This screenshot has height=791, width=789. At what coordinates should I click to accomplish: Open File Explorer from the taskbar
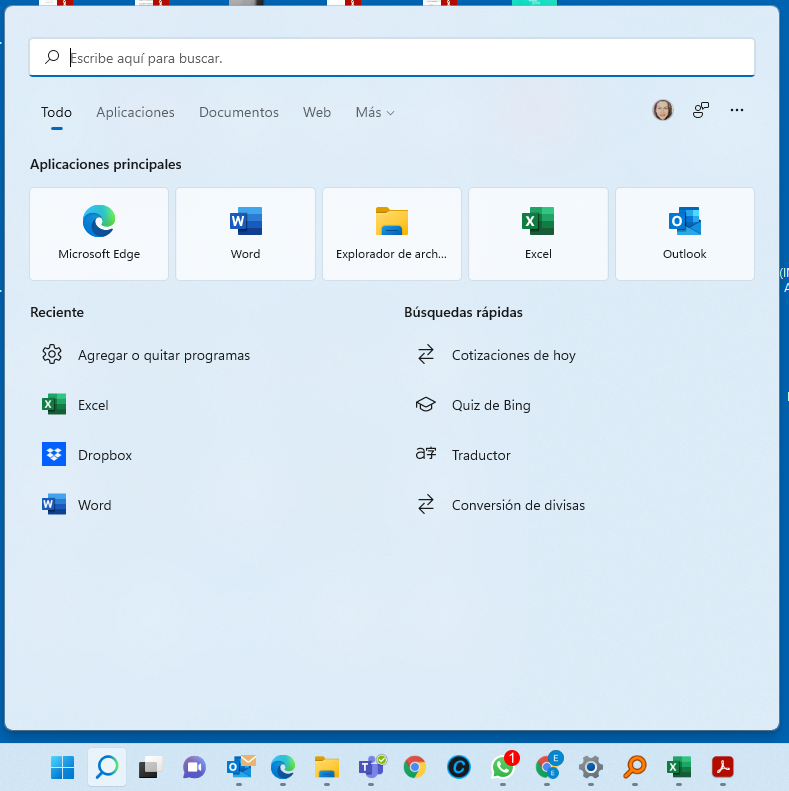326,767
